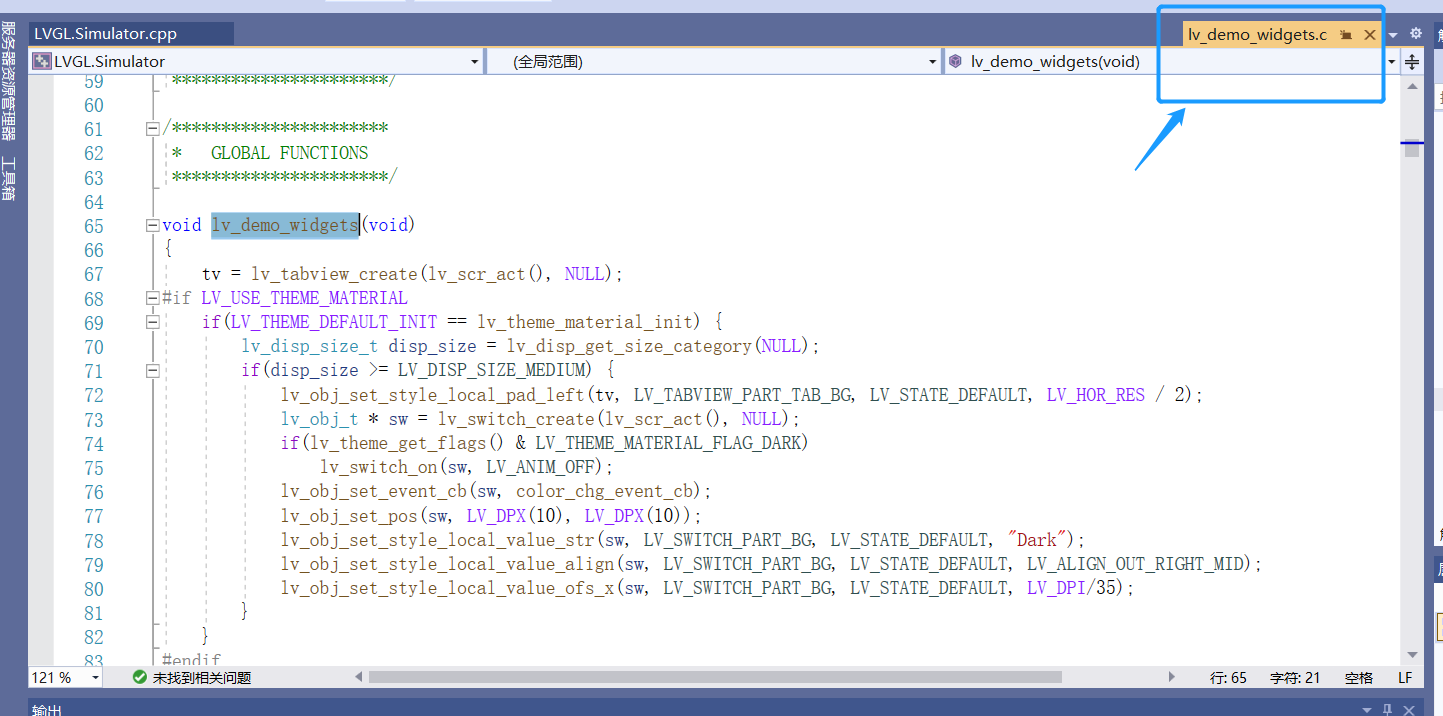Viewport: 1443px width, 716px height.
Task: Open the tab overflow list arrow
Action: point(1393,35)
